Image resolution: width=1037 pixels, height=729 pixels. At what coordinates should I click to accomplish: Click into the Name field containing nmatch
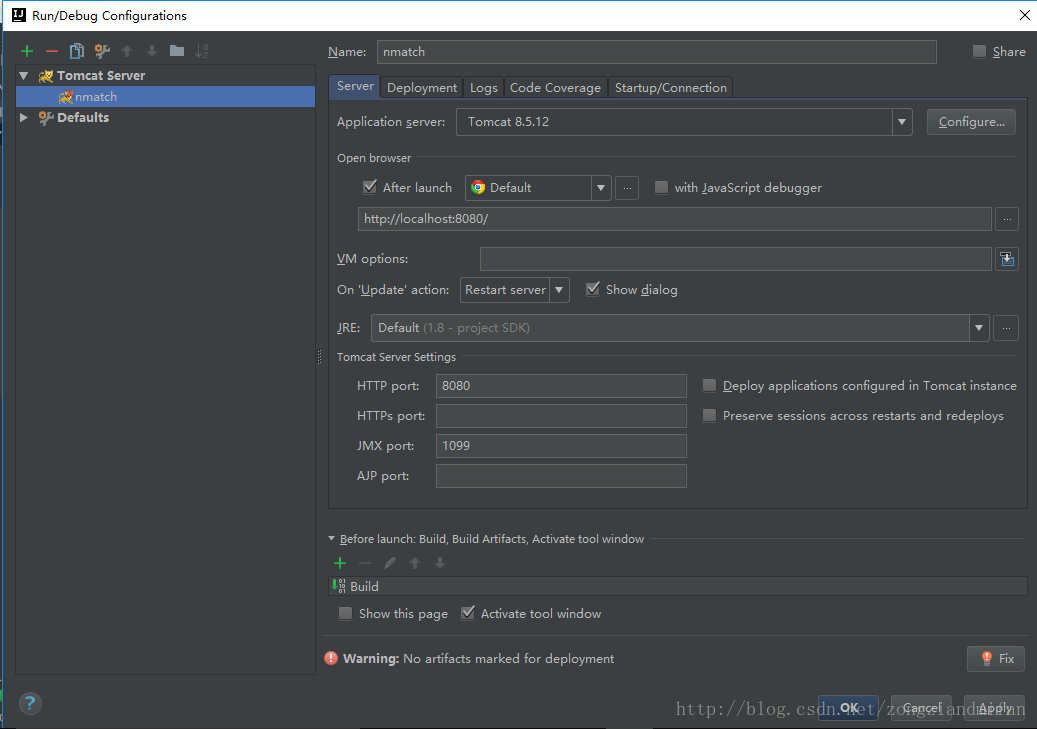coord(656,52)
